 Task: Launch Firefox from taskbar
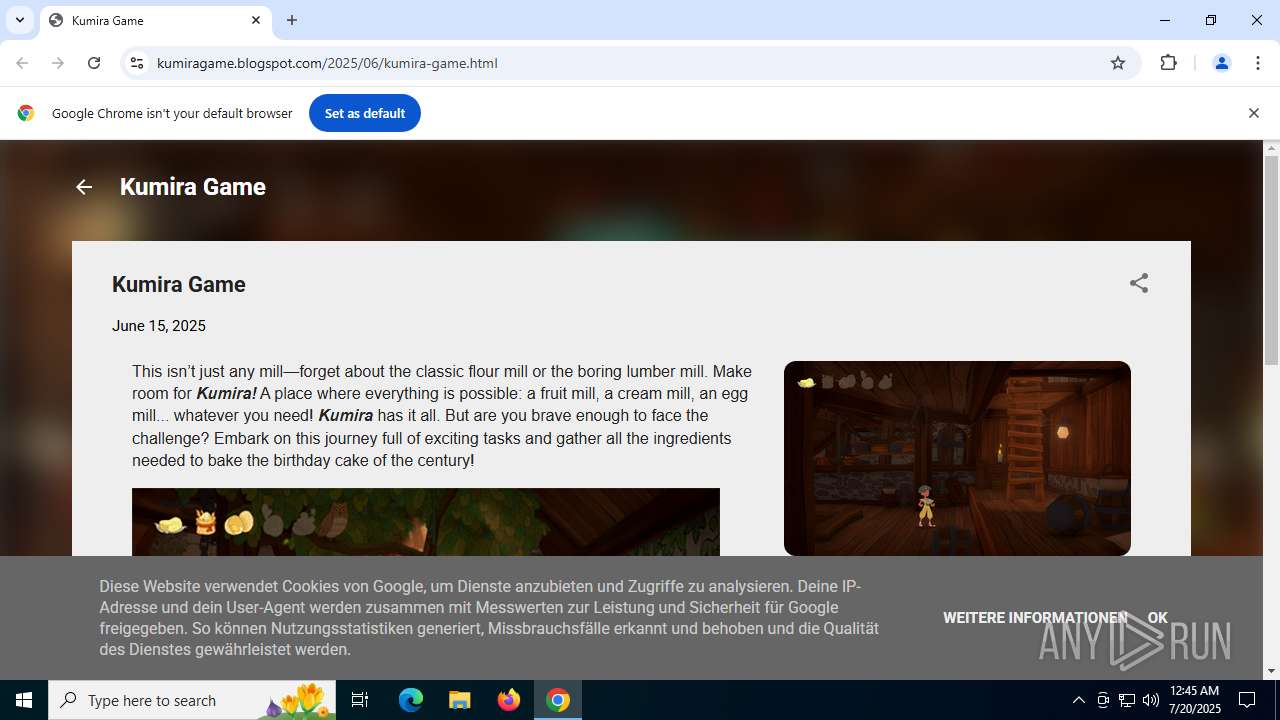(509, 700)
